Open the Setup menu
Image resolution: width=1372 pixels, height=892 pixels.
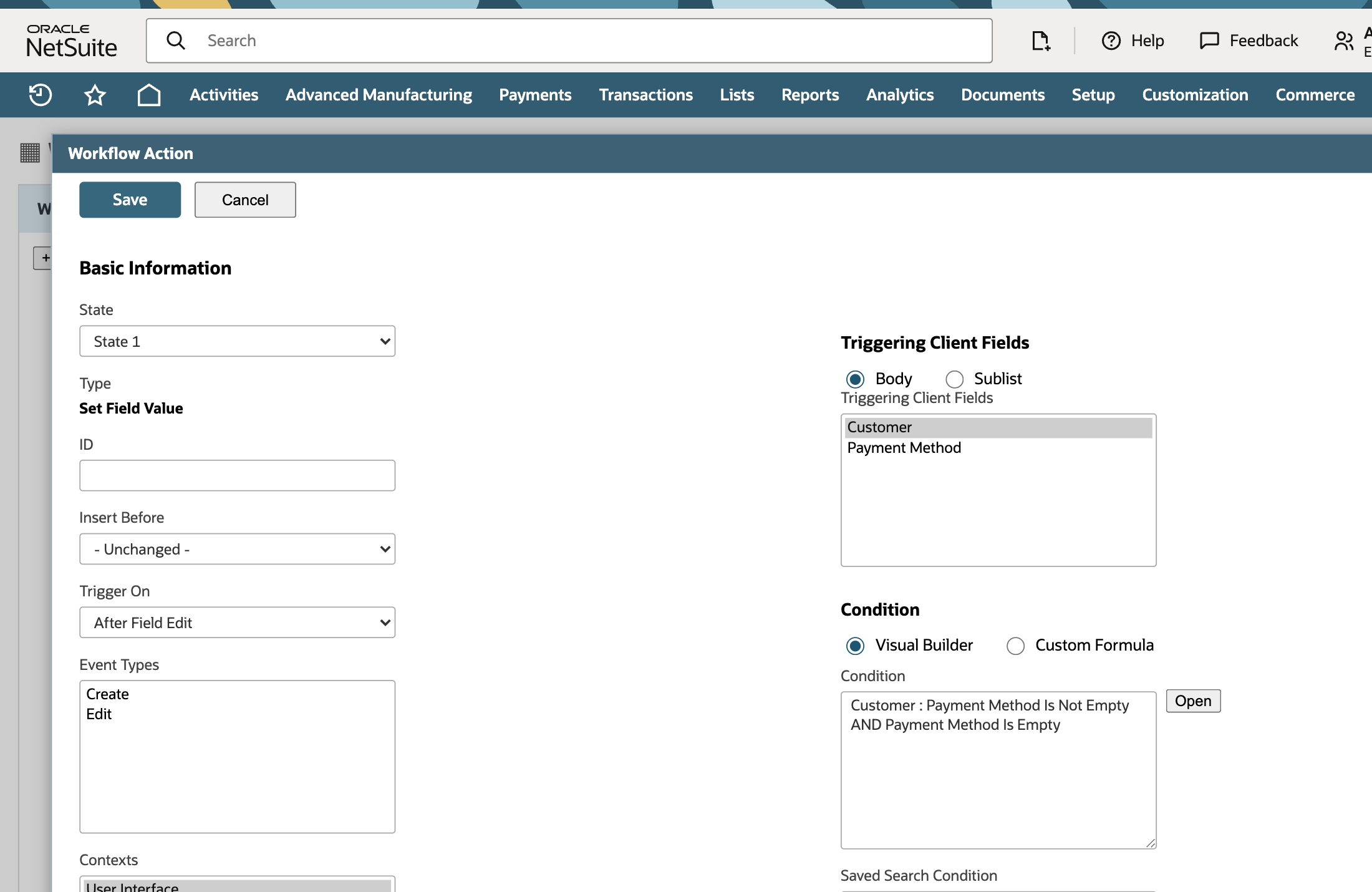1093,95
